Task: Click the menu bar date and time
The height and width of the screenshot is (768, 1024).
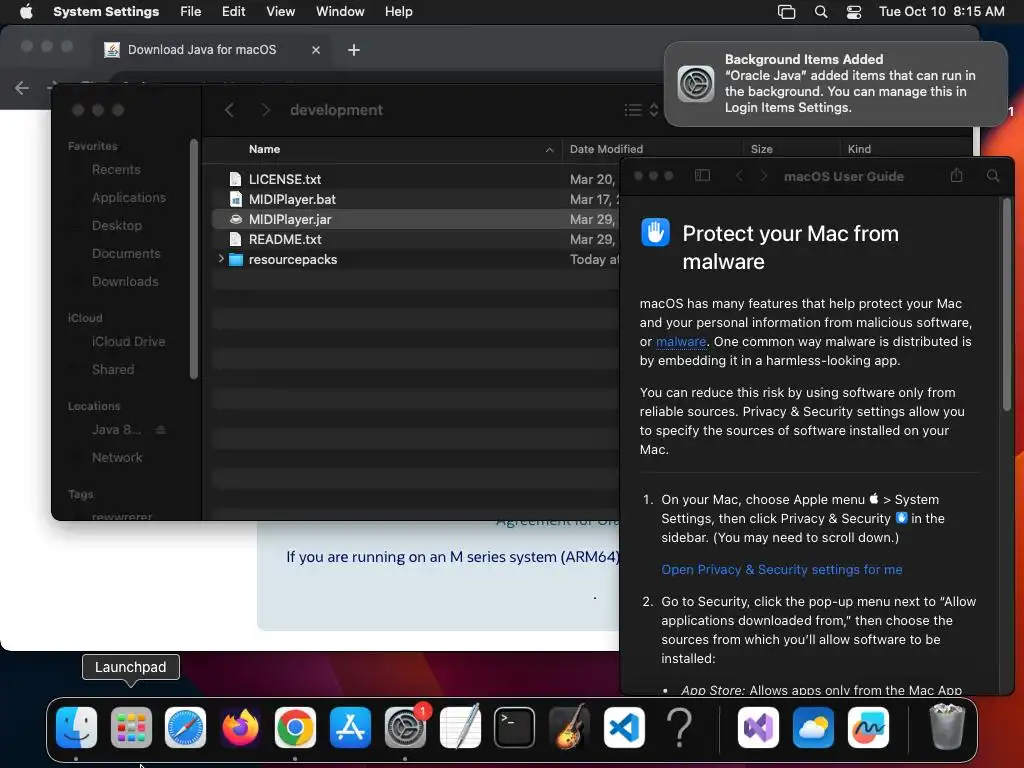Action: pos(941,12)
